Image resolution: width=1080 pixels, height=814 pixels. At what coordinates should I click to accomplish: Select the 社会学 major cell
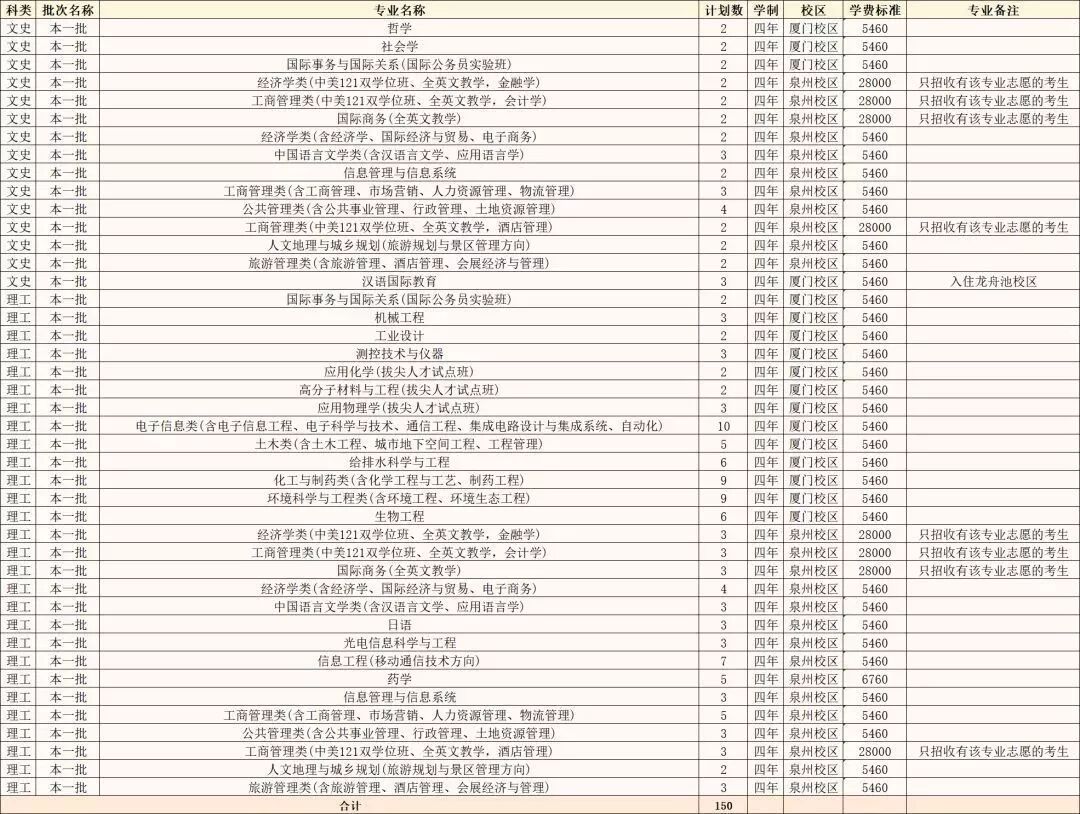(399, 47)
